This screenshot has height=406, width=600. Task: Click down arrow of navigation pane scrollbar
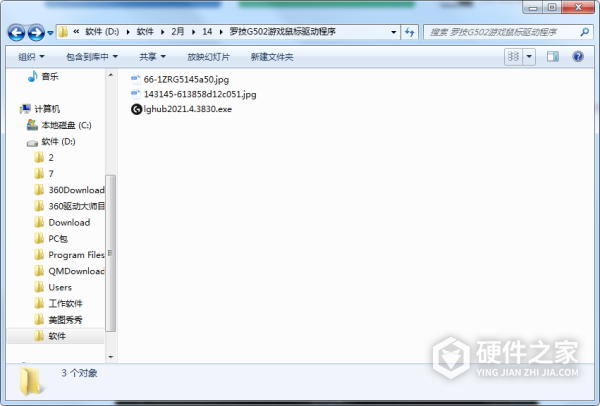[111, 357]
